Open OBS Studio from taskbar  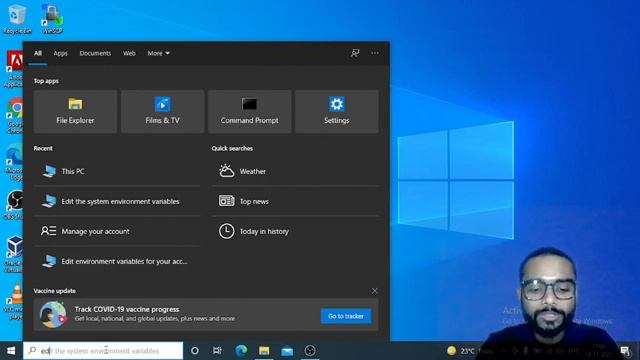310,351
